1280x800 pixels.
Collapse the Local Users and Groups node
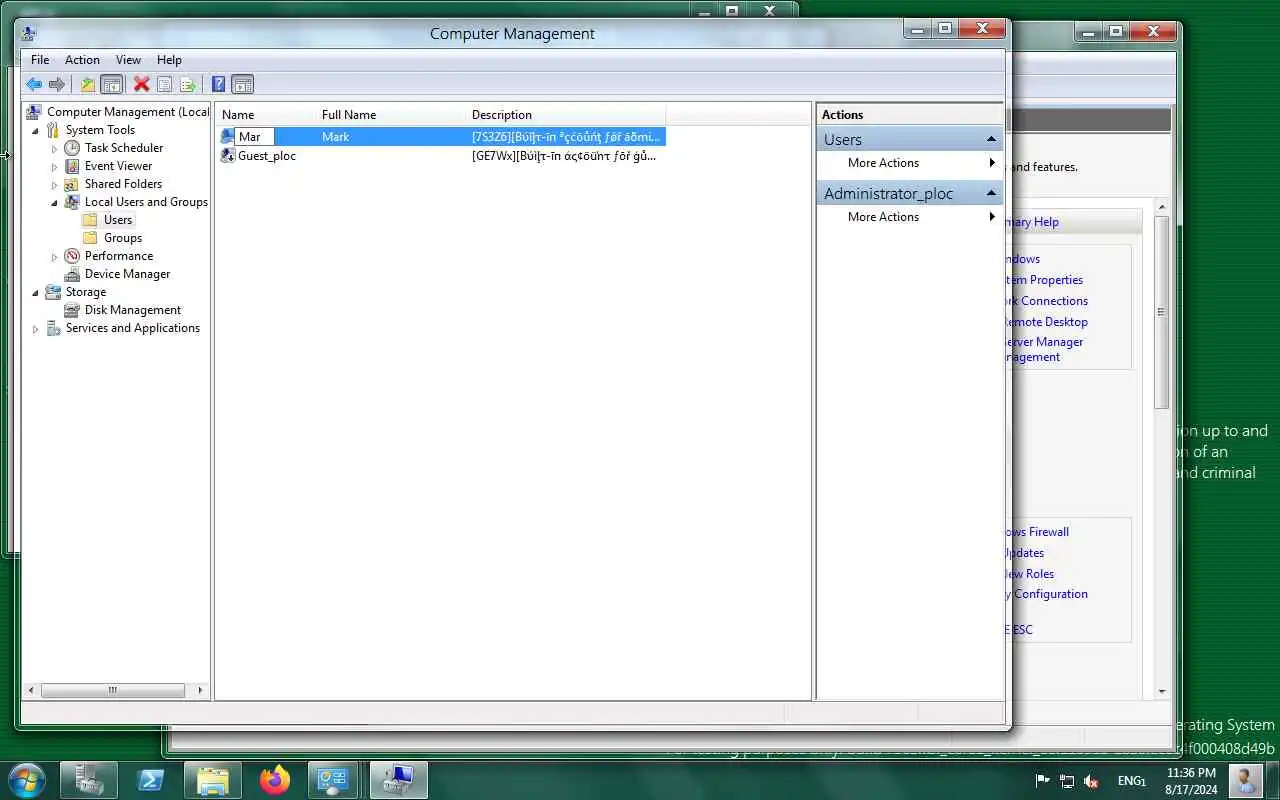pyautogui.click(x=55, y=202)
